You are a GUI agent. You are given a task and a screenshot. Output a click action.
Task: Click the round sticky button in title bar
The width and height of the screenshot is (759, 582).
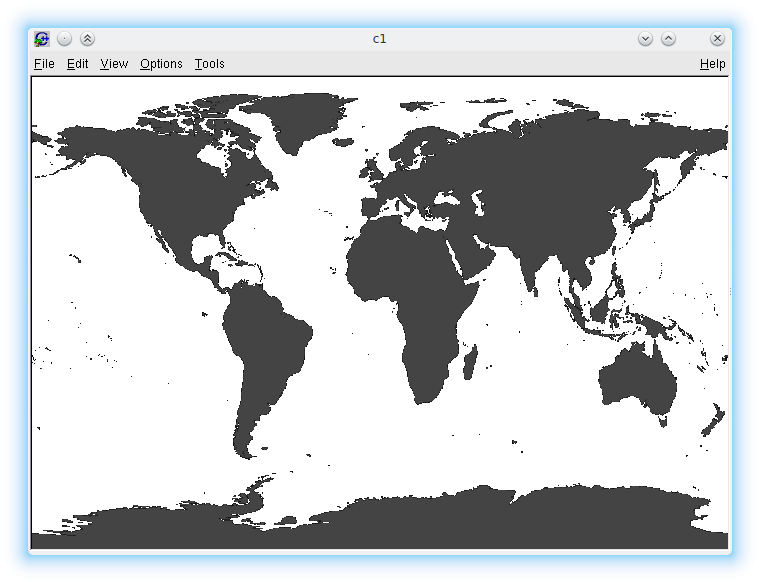pos(64,39)
